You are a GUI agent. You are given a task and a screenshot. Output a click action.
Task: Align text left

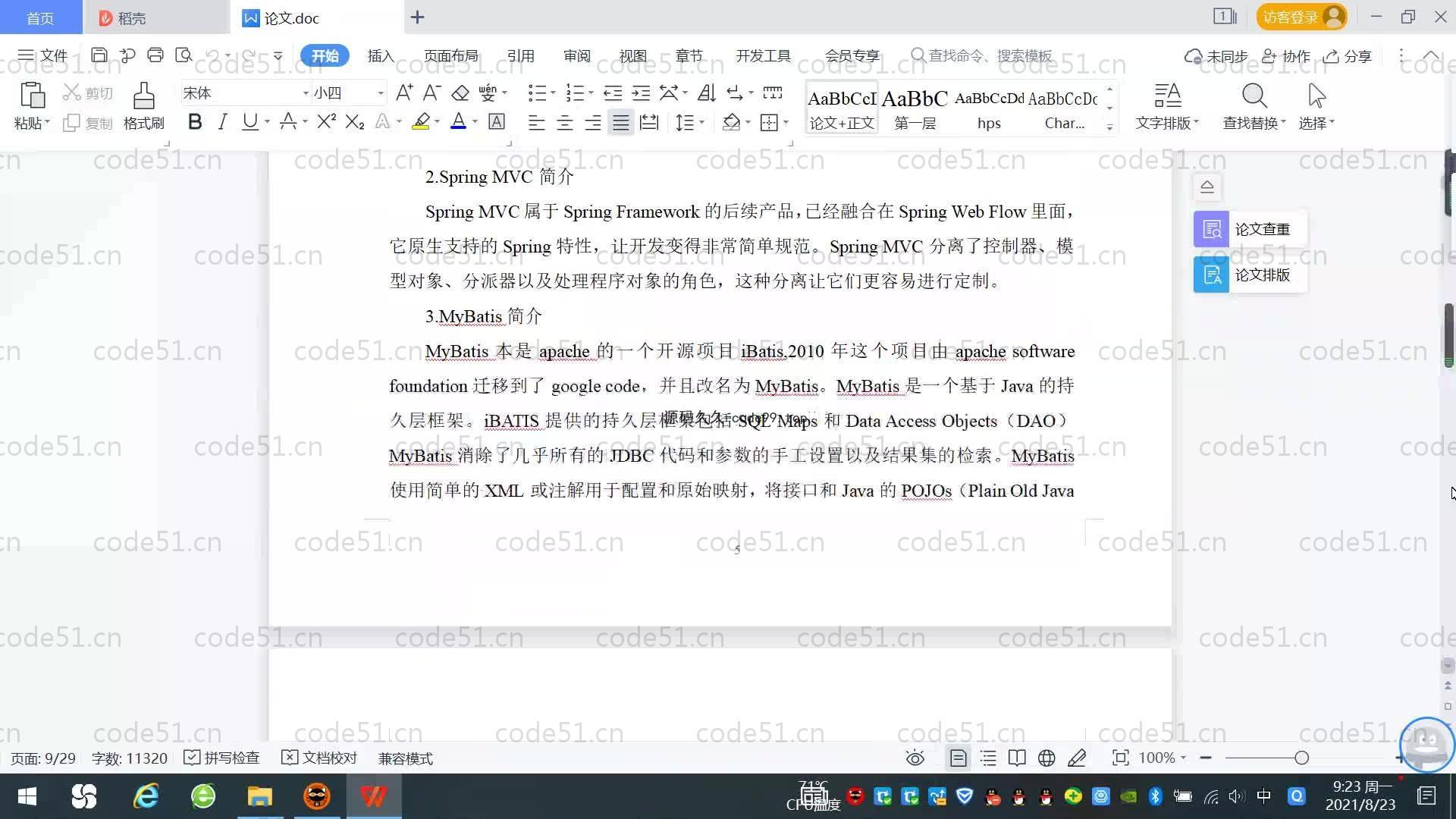click(x=536, y=121)
